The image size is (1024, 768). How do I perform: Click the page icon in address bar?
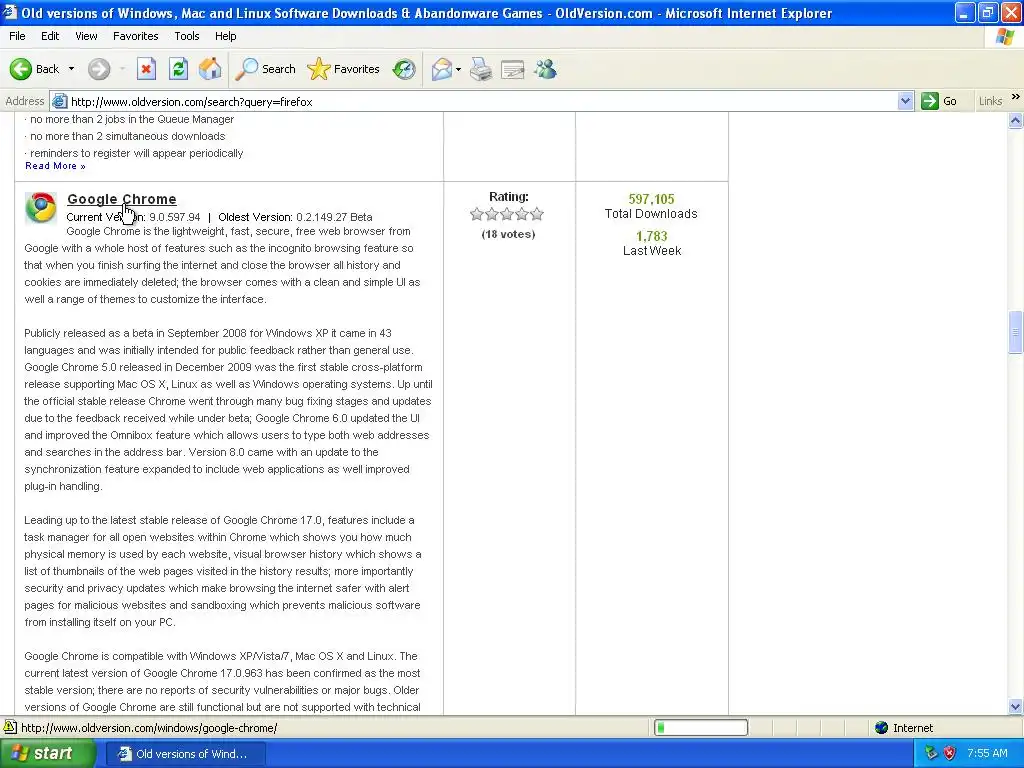pos(59,101)
